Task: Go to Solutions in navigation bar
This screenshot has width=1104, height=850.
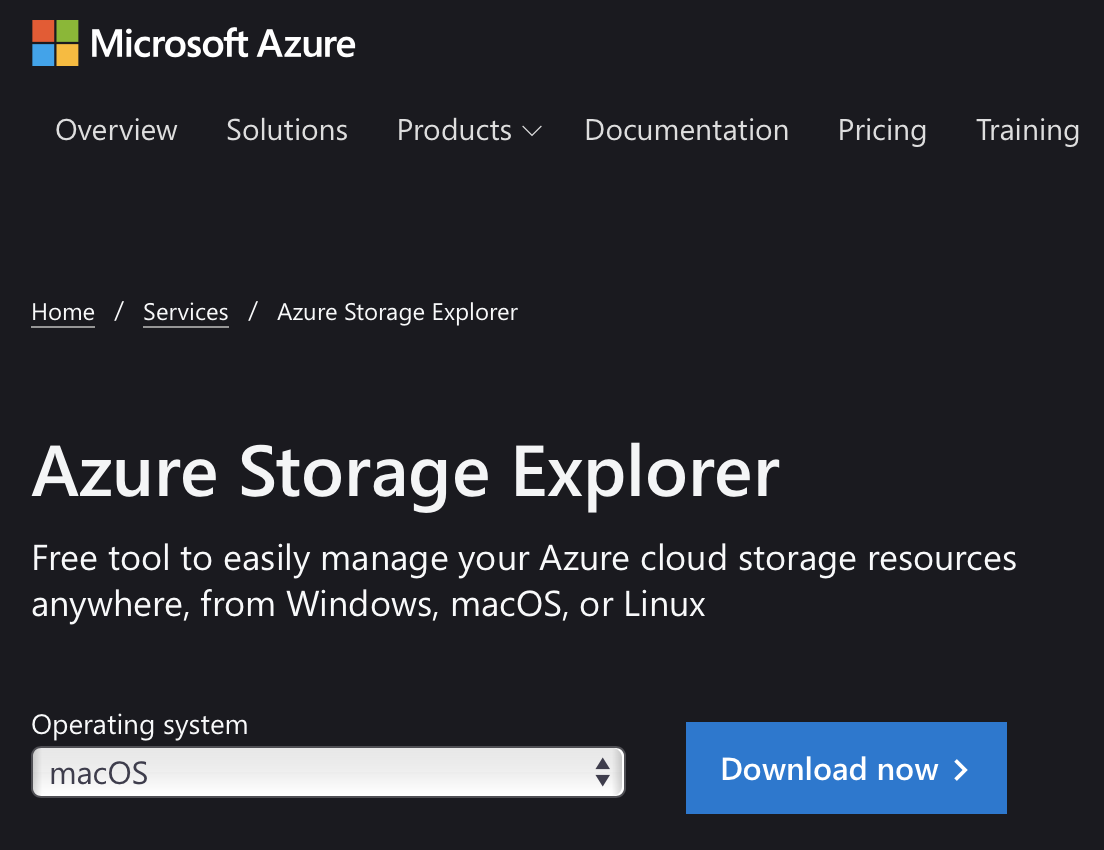Action: click(x=287, y=130)
